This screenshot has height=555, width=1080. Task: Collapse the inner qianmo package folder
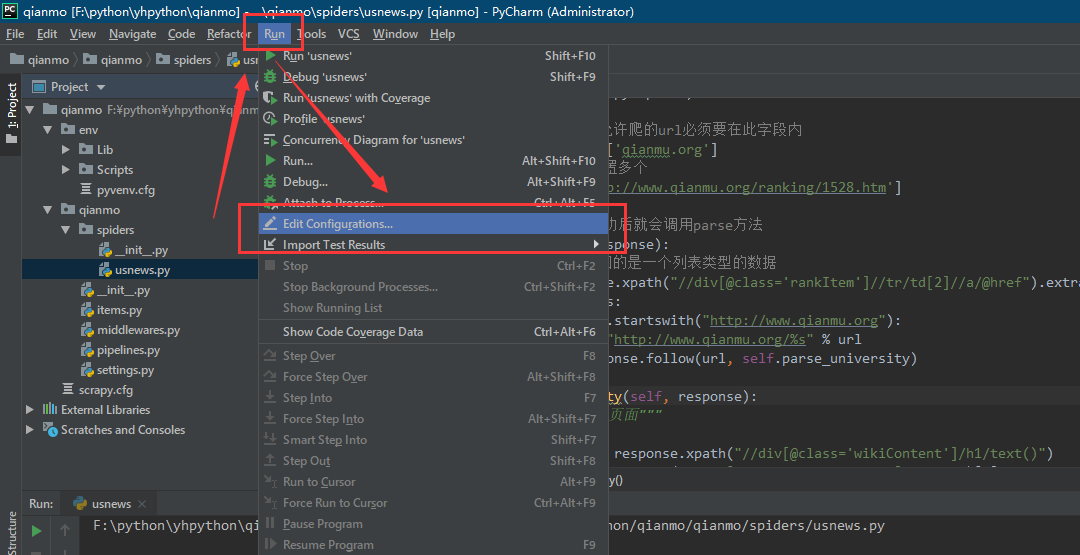pyautogui.click(x=48, y=209)
